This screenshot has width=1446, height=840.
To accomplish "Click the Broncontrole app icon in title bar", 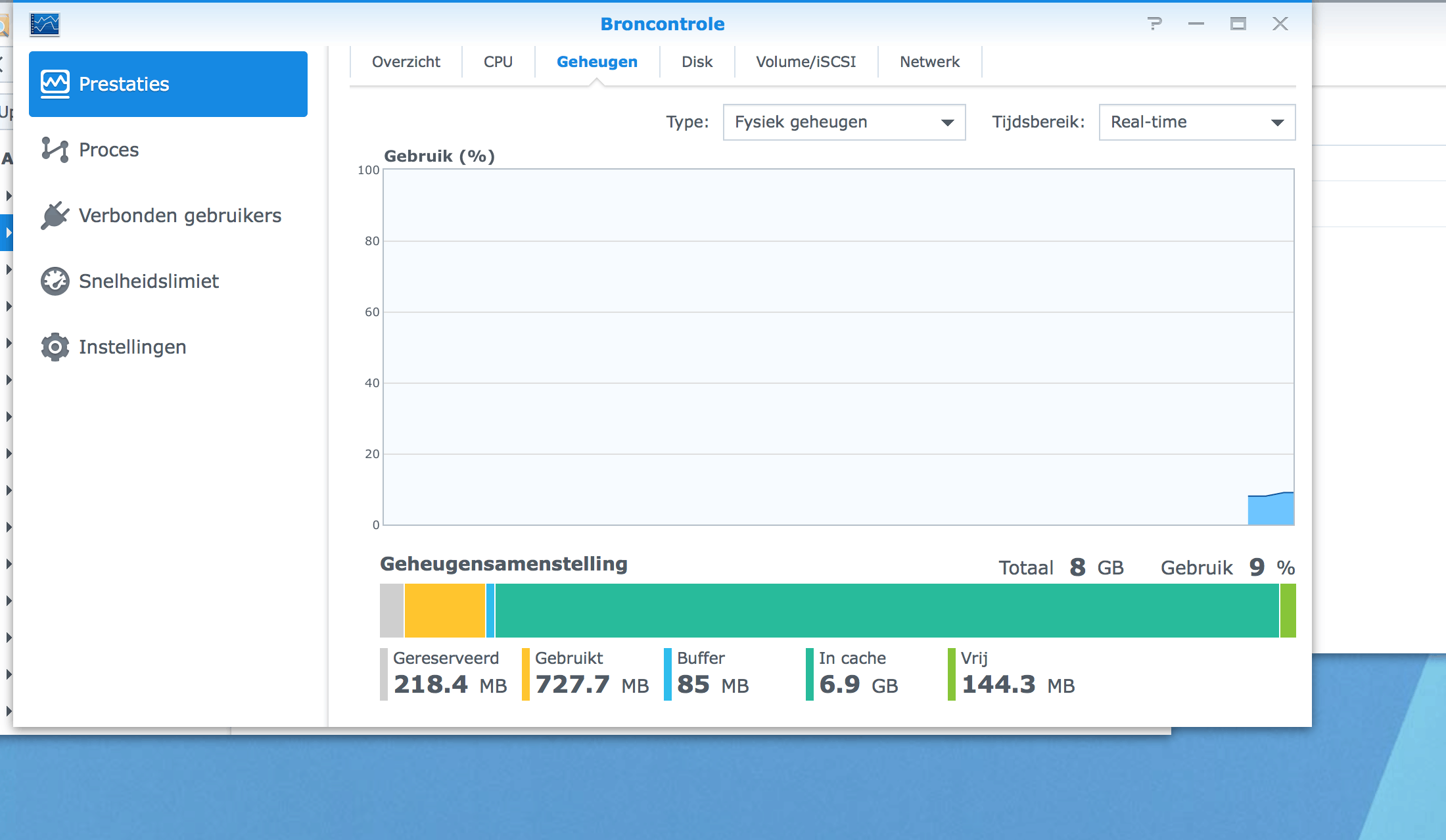I will 45,25.
